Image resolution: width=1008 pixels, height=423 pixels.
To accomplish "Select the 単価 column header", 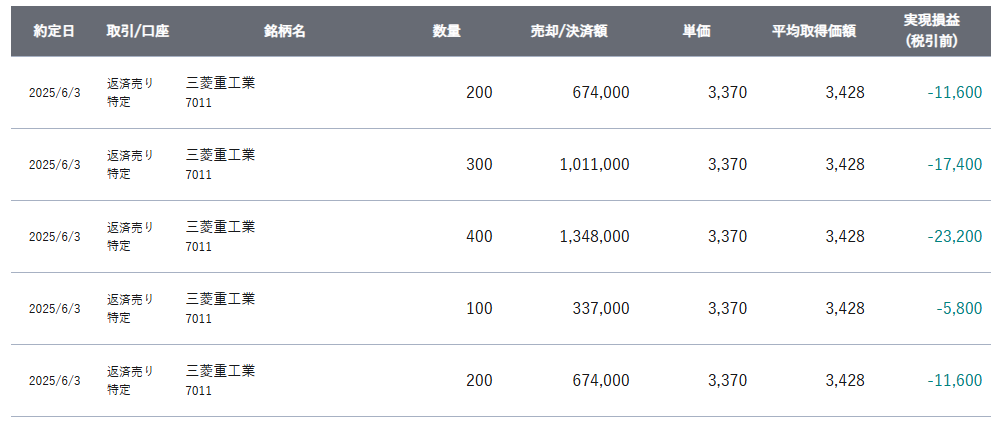I will [696, 32].
